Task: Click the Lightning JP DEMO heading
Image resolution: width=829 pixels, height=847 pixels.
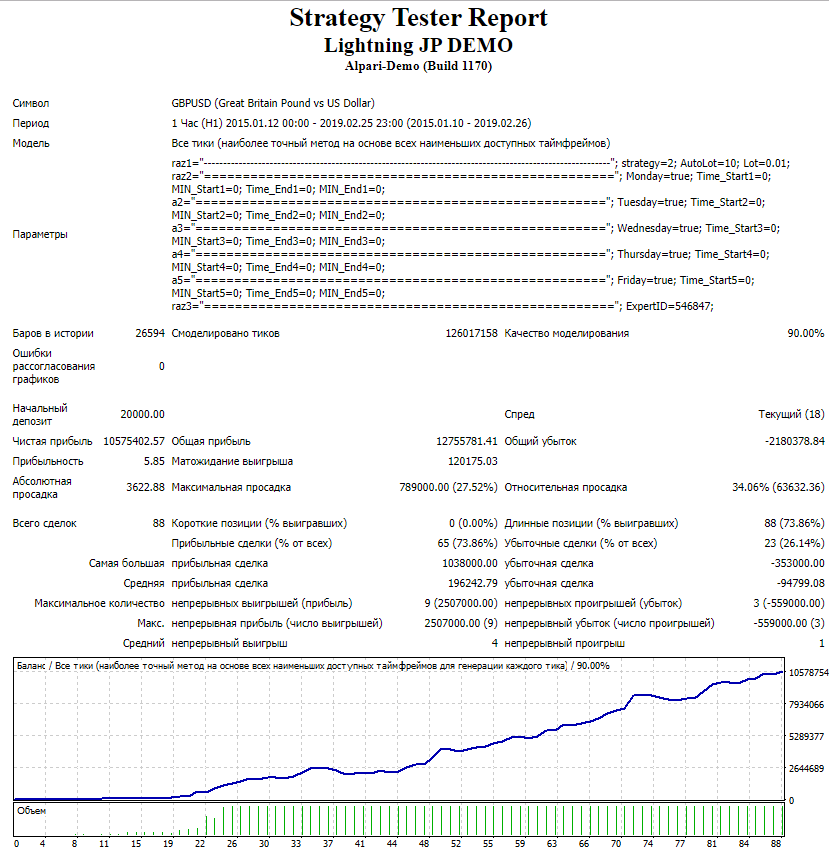Action: 418,45
